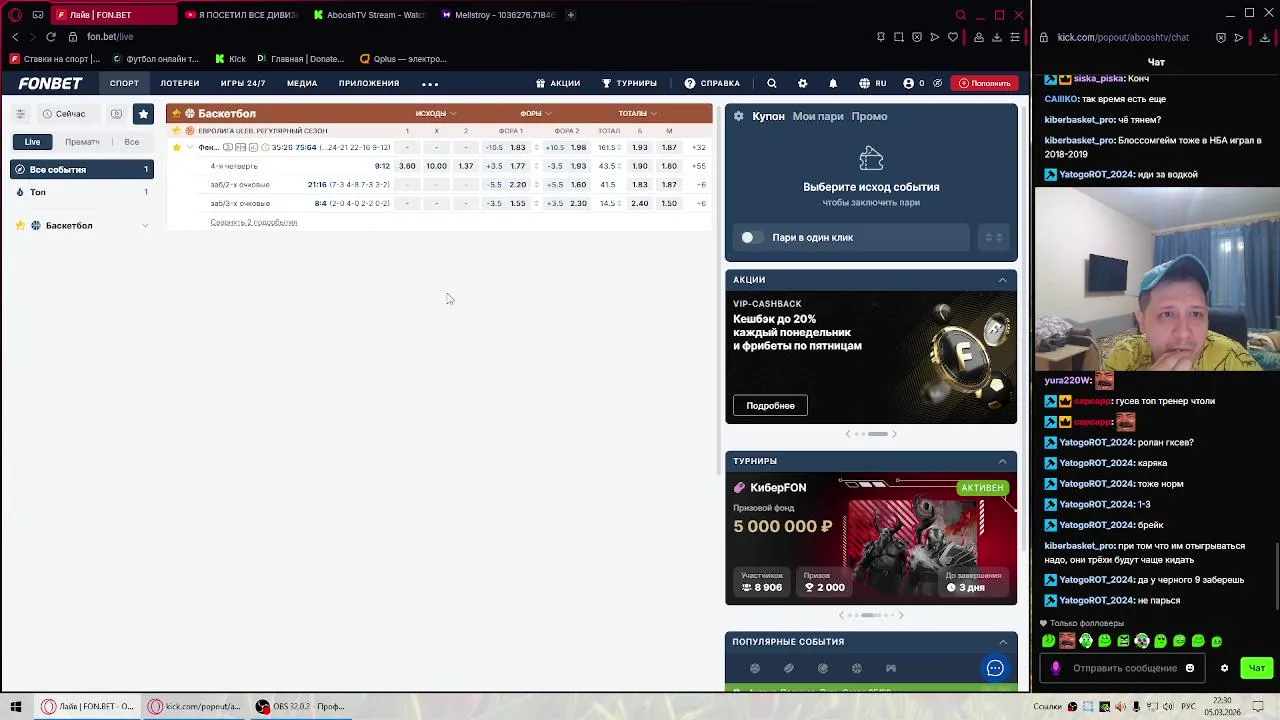
Task: Select the Спорт menu item
Action: point(124,84)
